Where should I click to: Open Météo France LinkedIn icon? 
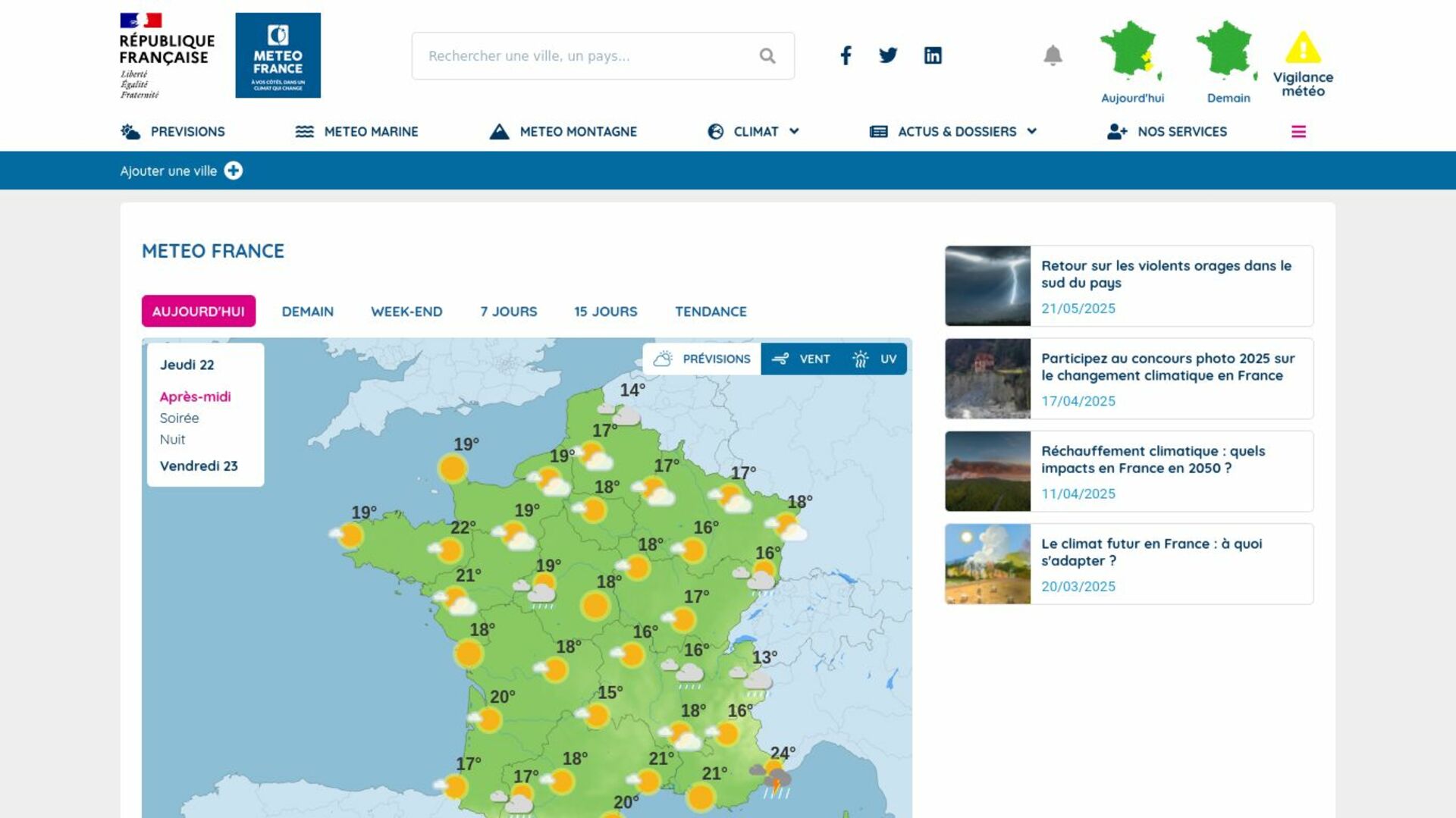click(933, 55)
